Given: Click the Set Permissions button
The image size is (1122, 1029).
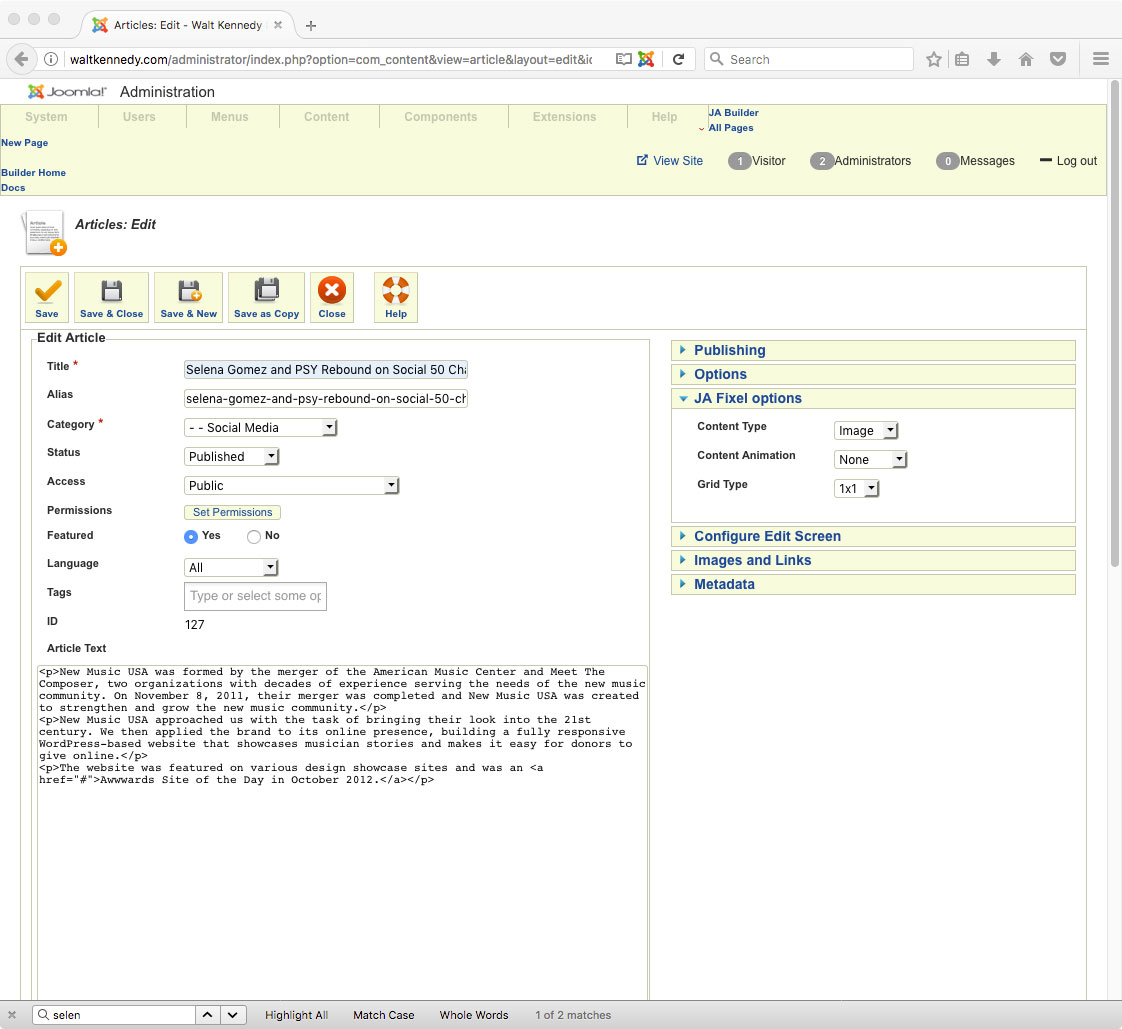Looking at the screenshot, I should pos(232,512).
